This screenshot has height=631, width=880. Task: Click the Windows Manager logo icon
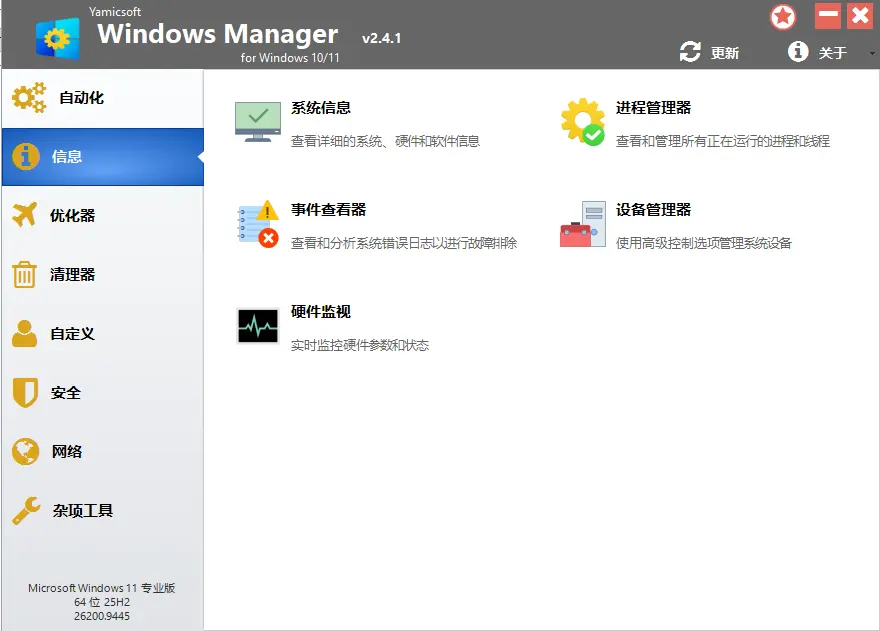click(x=58, y=38)
